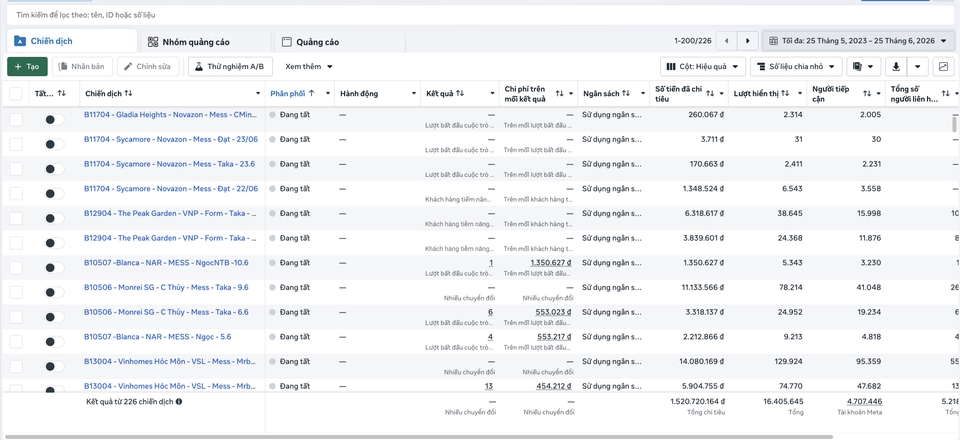Click the Nhân bản button
The width and height of the screenshot is (960, 440).
(82, 66)
